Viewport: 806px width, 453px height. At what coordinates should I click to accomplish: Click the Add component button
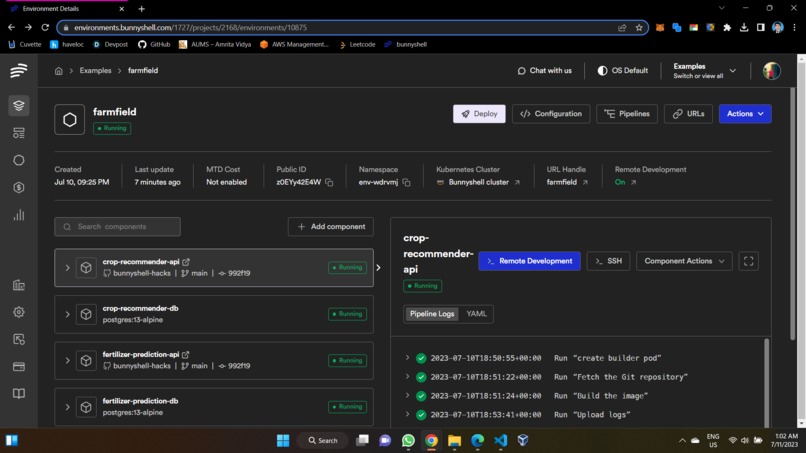click(x=331, y=227)
